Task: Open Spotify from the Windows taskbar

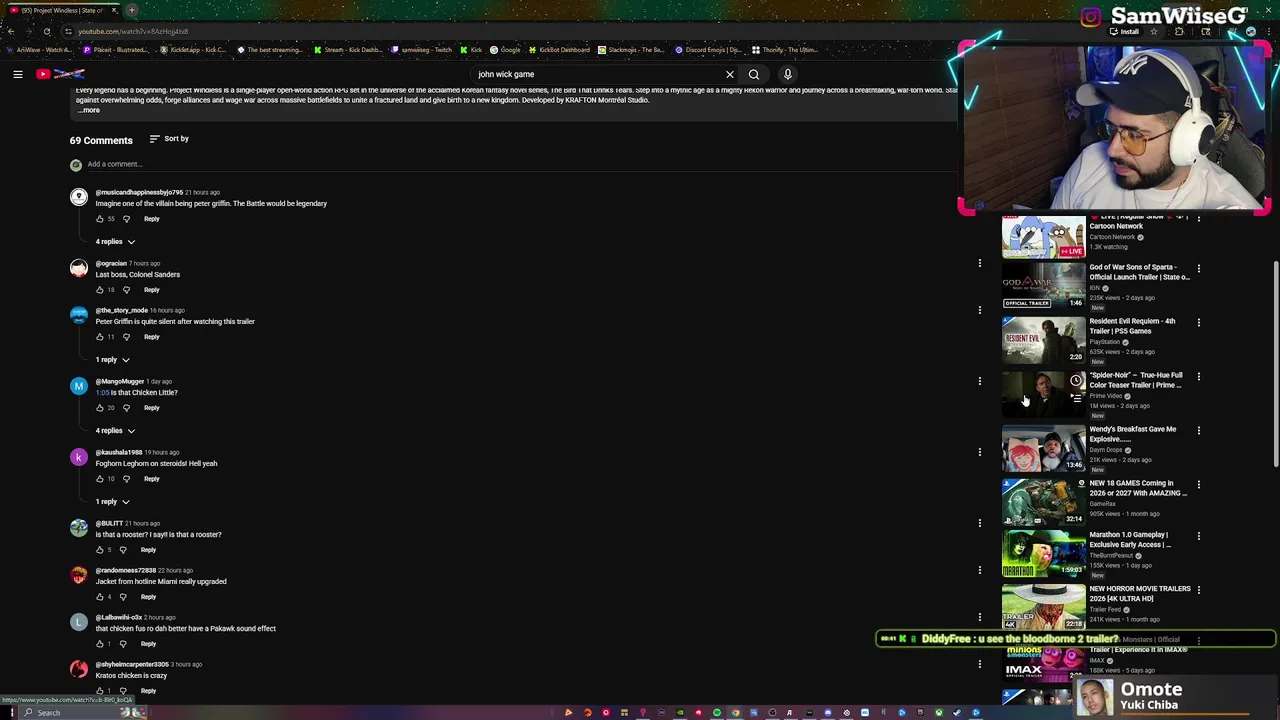Action: click(717, 713)
